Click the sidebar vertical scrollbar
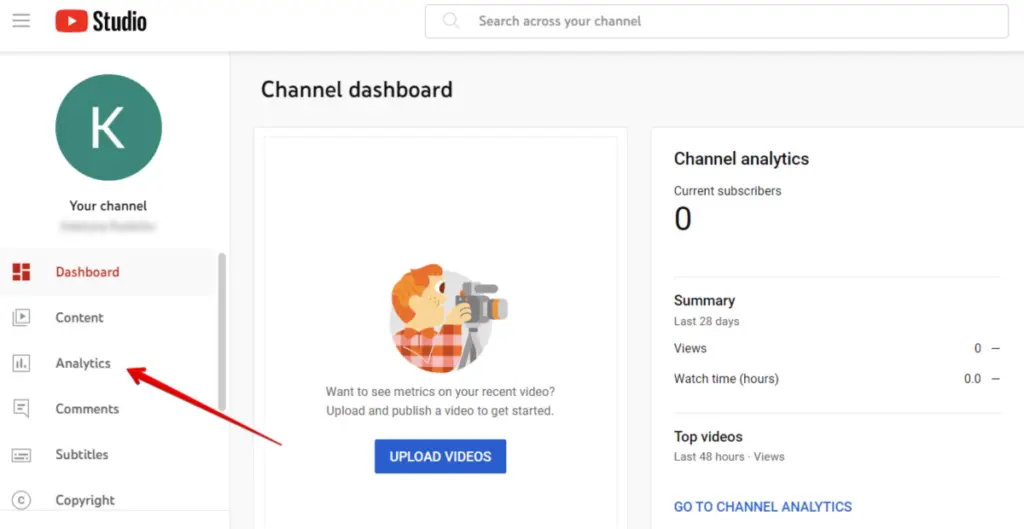 (x=222, y=330)
